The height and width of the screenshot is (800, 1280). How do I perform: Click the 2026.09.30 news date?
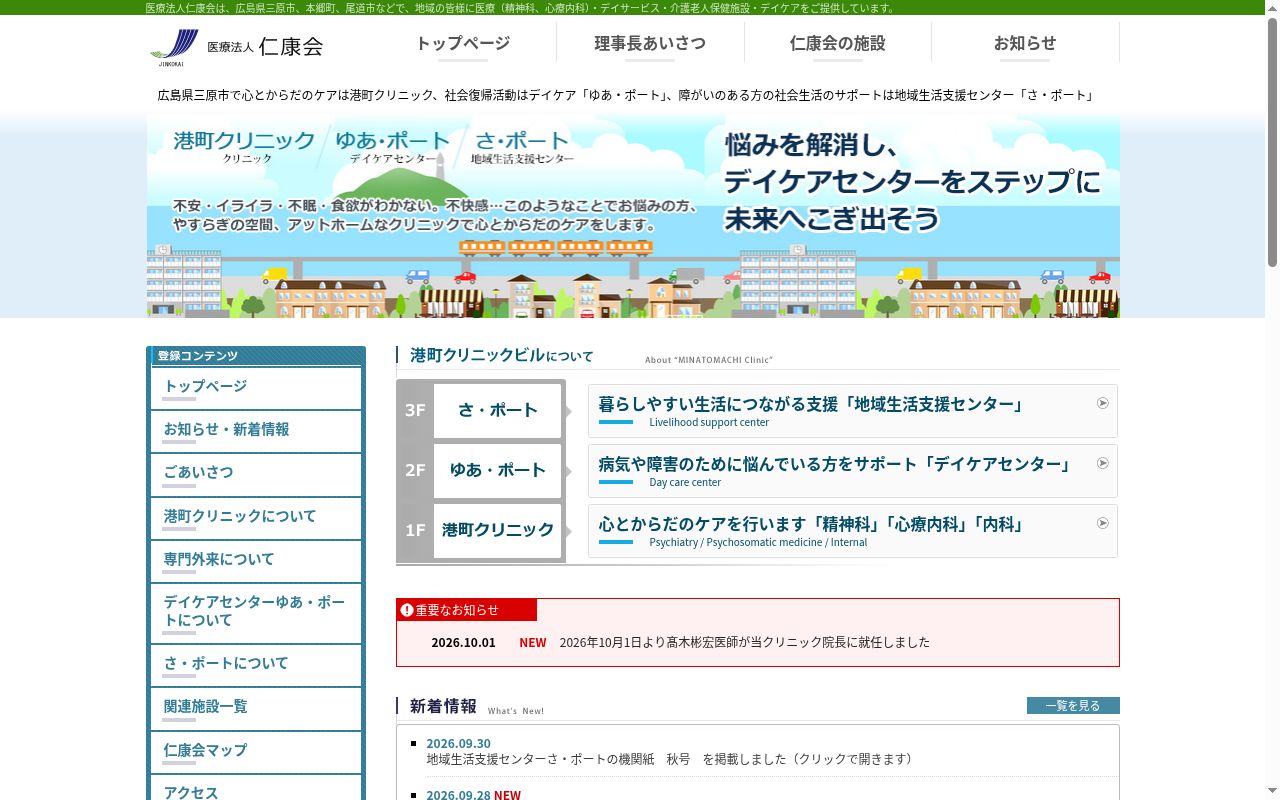coord(458,743)
